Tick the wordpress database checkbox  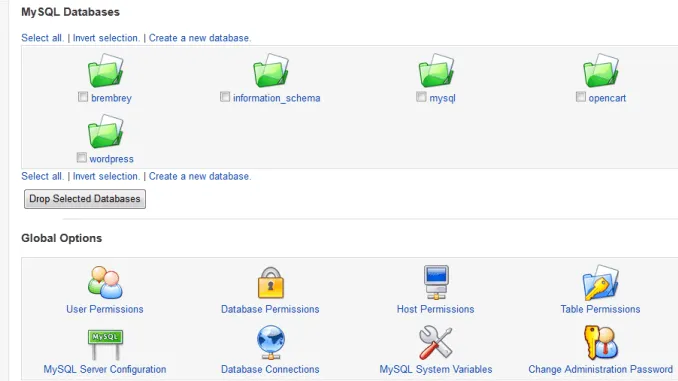[x=81, y=158]
